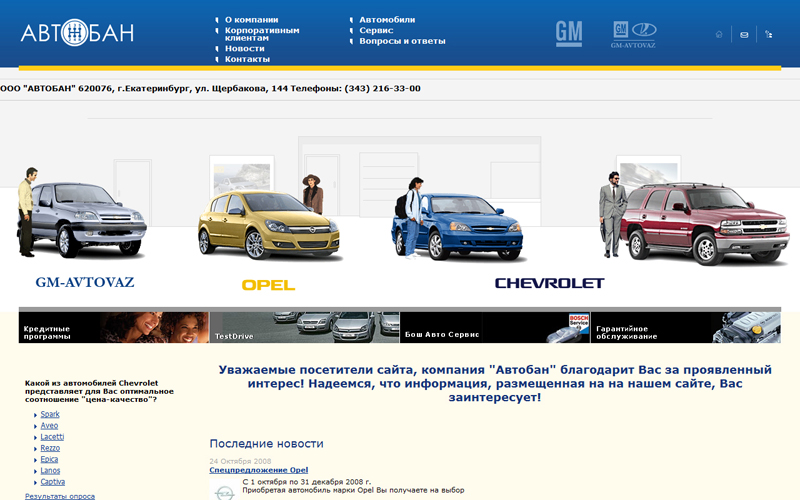
Task: Vote for Spark in the poll
Action: tap(50, 414)
